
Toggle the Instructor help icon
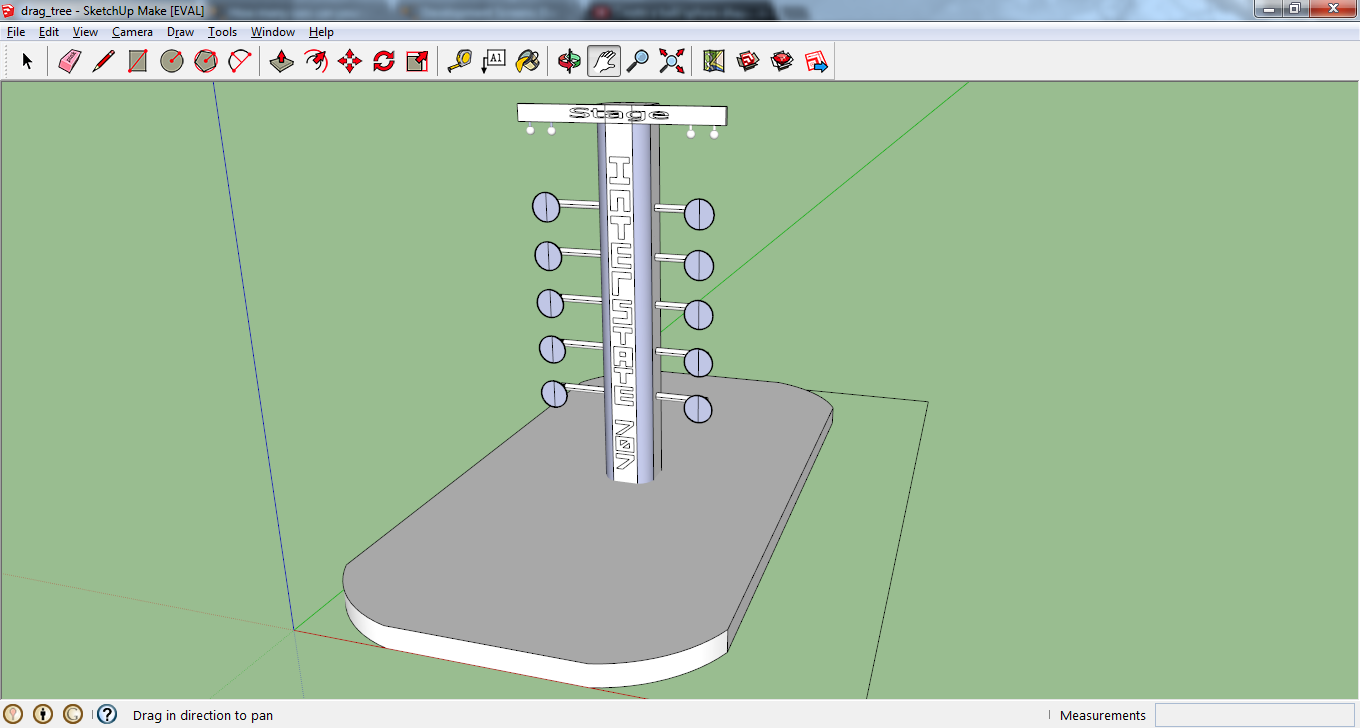[107, 714]
